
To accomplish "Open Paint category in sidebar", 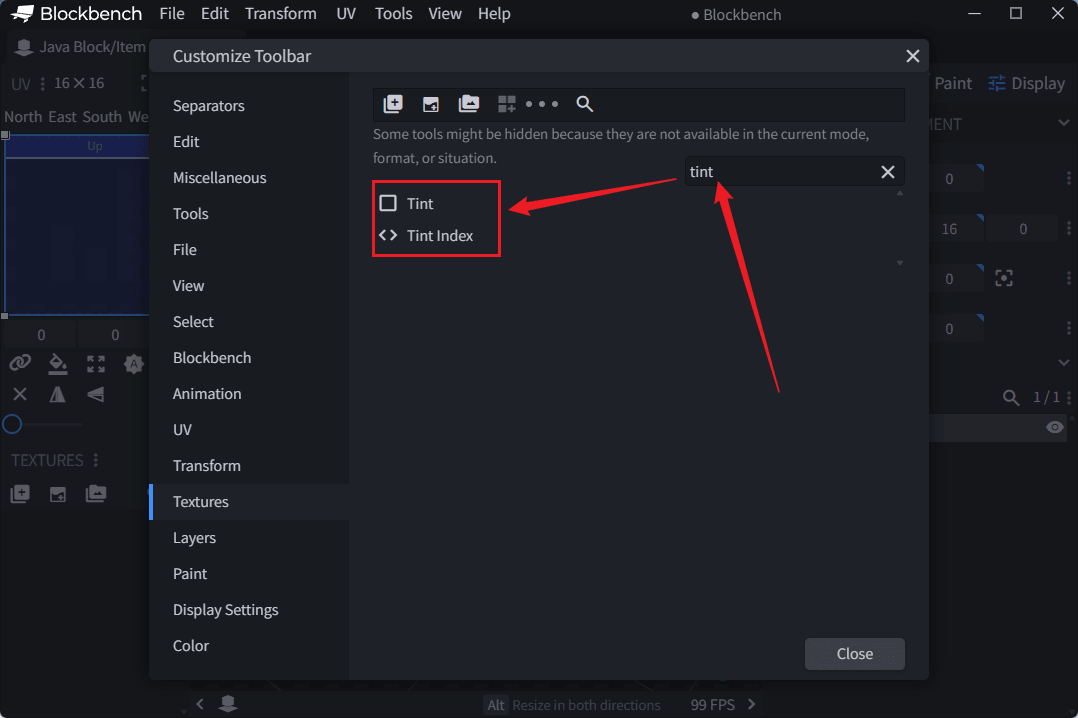I will click(250, 574).
